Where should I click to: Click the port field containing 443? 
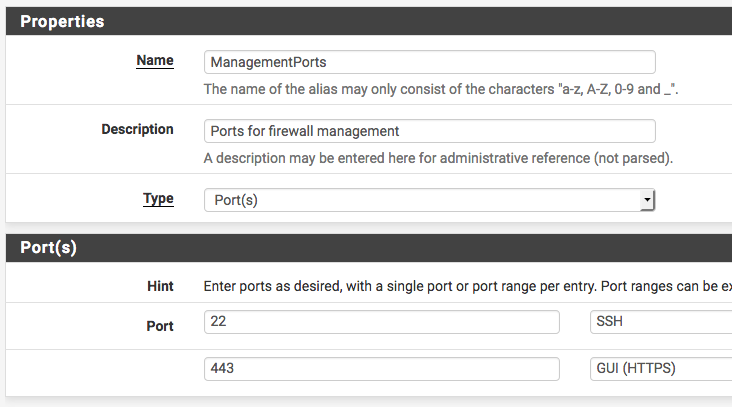[381, 369]
